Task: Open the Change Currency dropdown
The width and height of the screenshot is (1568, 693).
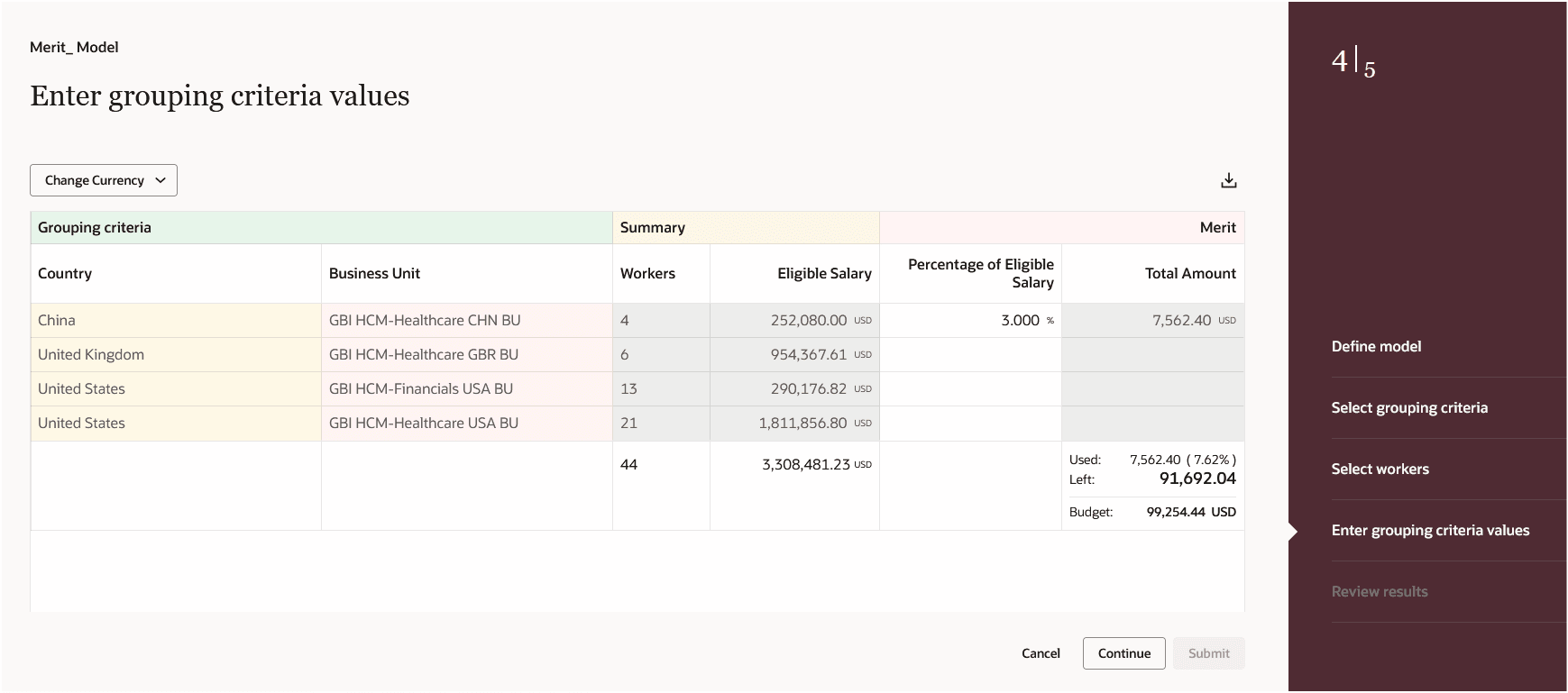Action: [x=104, y=180]
